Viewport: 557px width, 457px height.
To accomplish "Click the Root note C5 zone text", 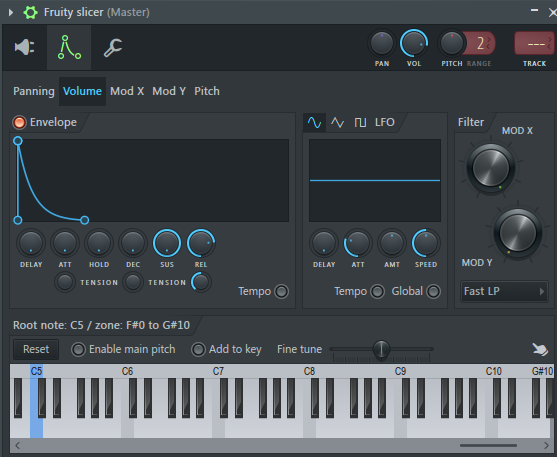I will coord(101,325).
